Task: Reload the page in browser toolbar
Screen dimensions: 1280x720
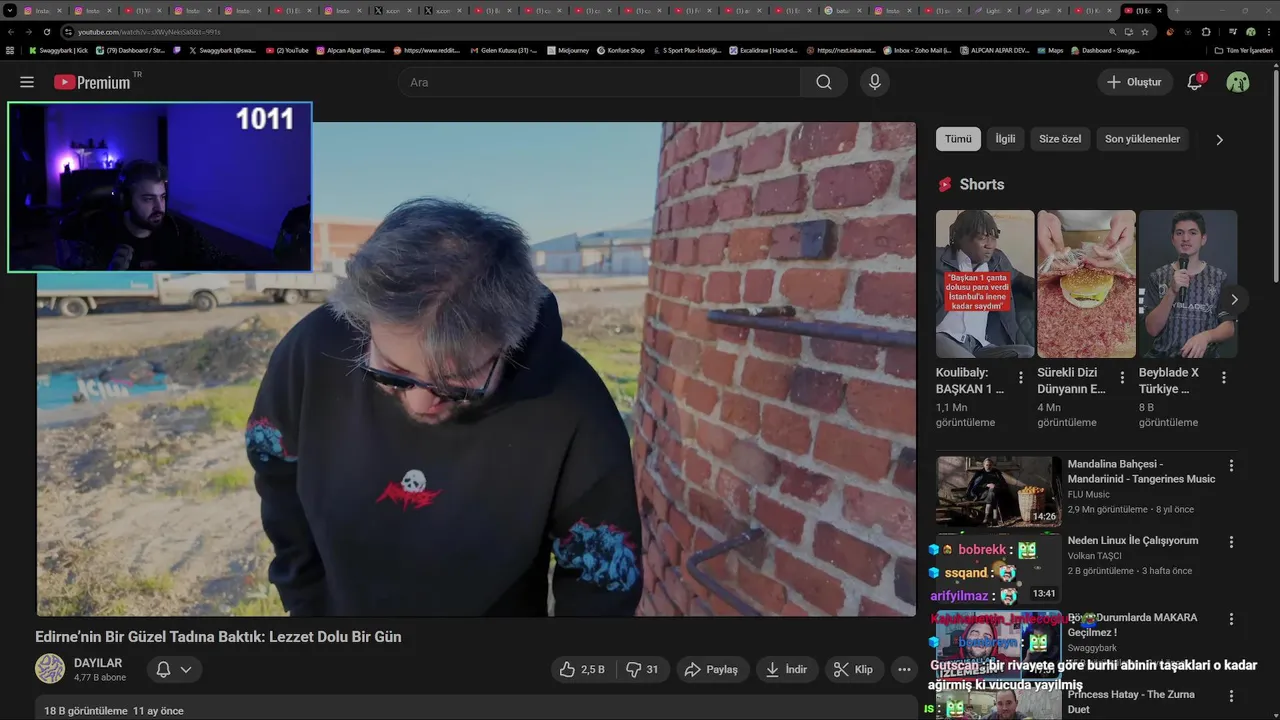Action: pos(46,32)
